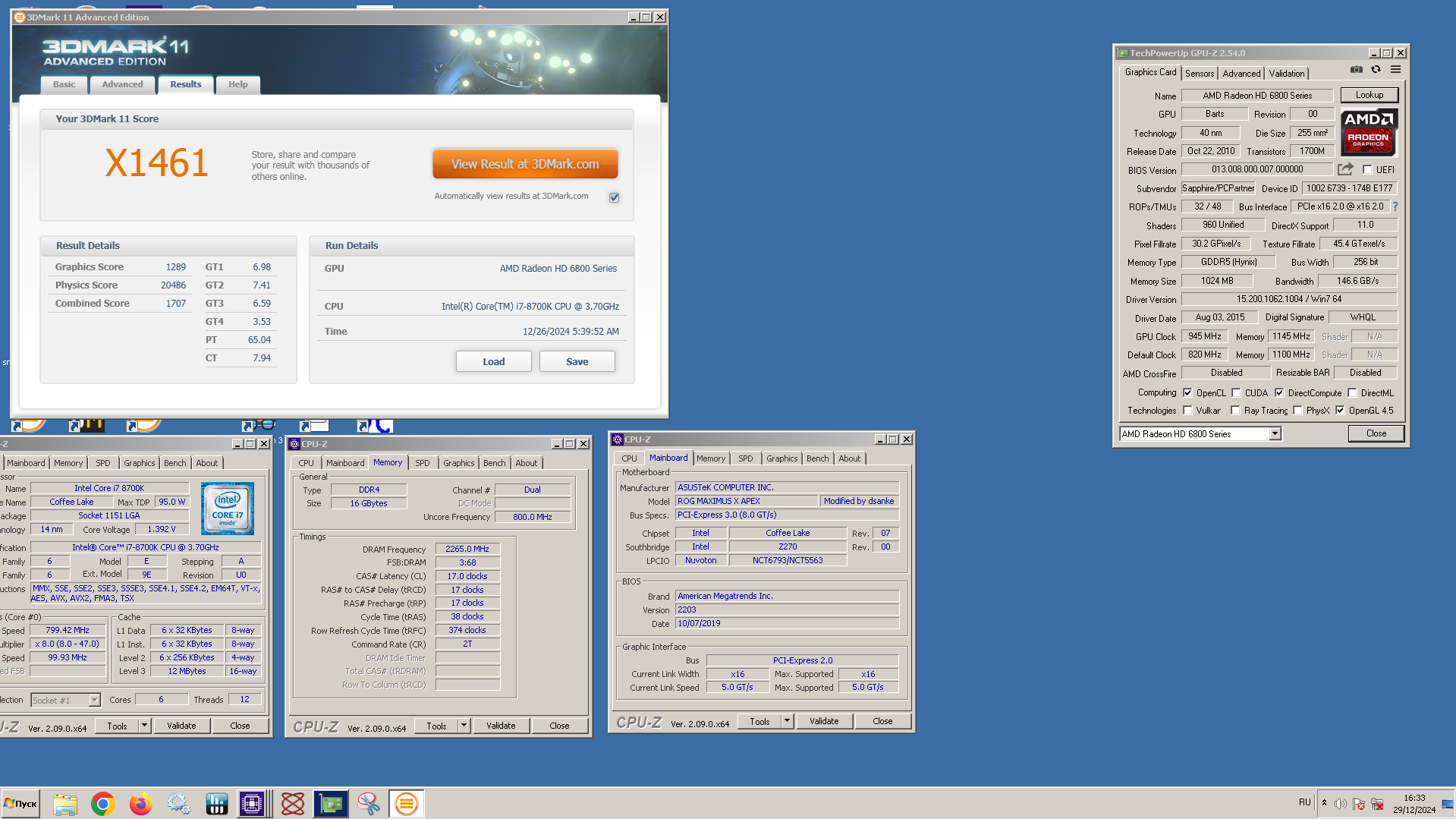Take a GPU-Z screenshot with camera icon
The image size is (1456, 819).
coord(1356,70)
